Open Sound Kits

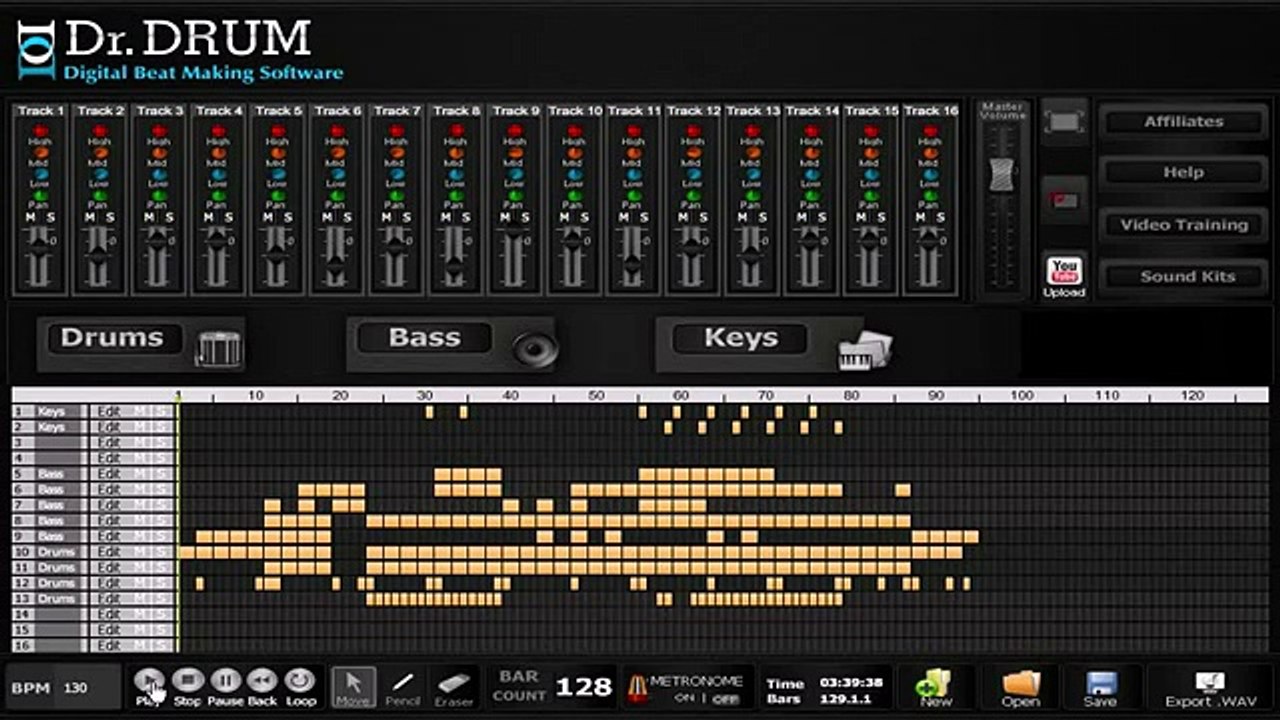click(1184, 277)
